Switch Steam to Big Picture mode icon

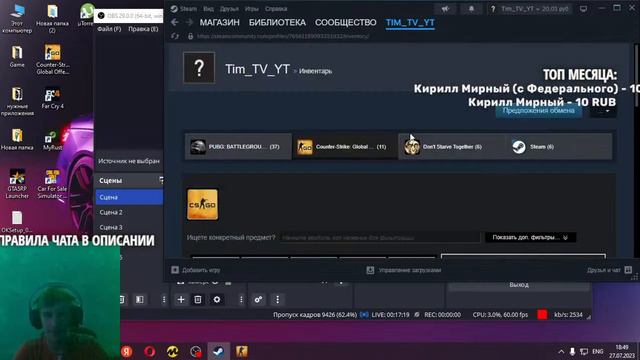tap(583, 9)
